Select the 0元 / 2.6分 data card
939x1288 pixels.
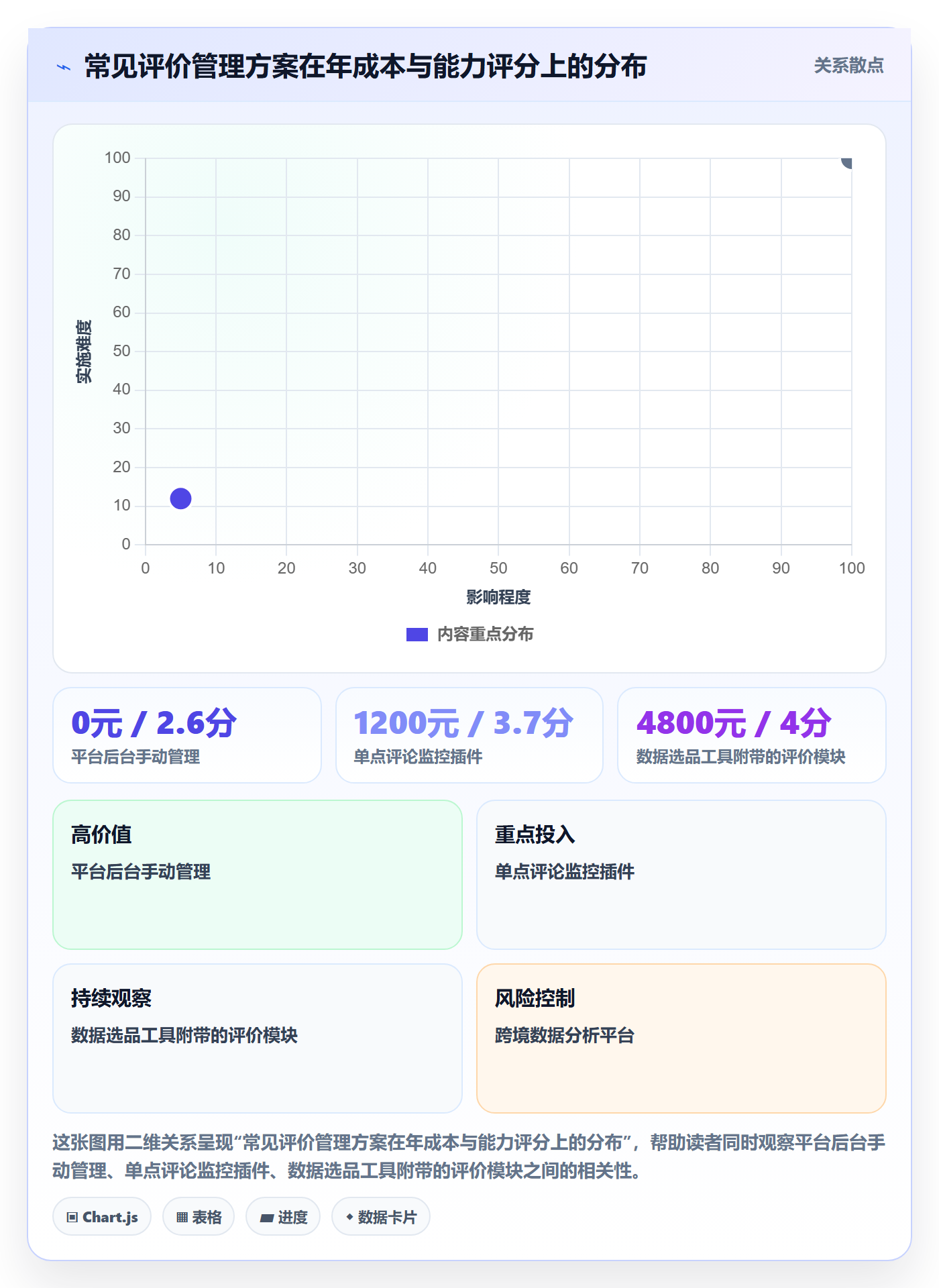click(187, 735)
